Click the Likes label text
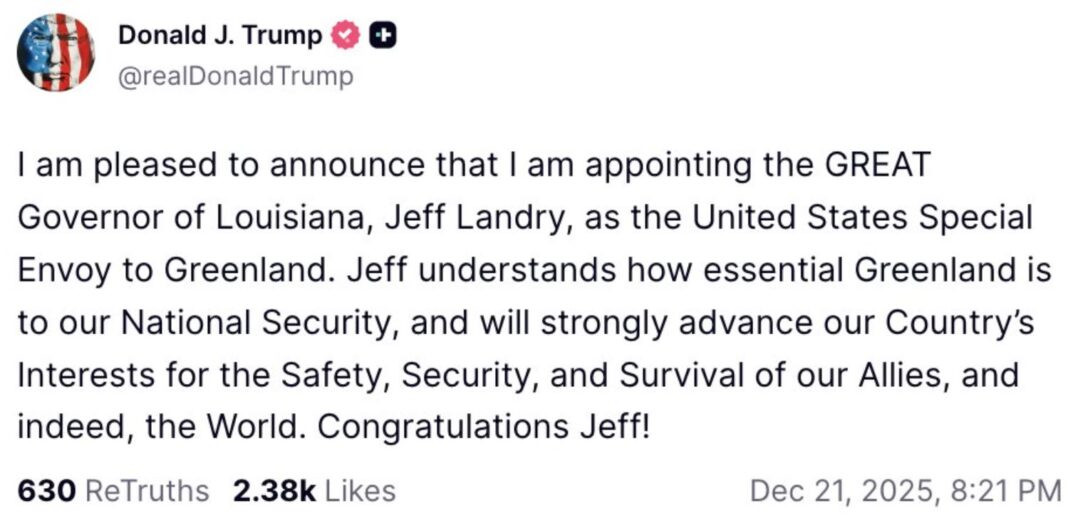 tap(360, 491)
